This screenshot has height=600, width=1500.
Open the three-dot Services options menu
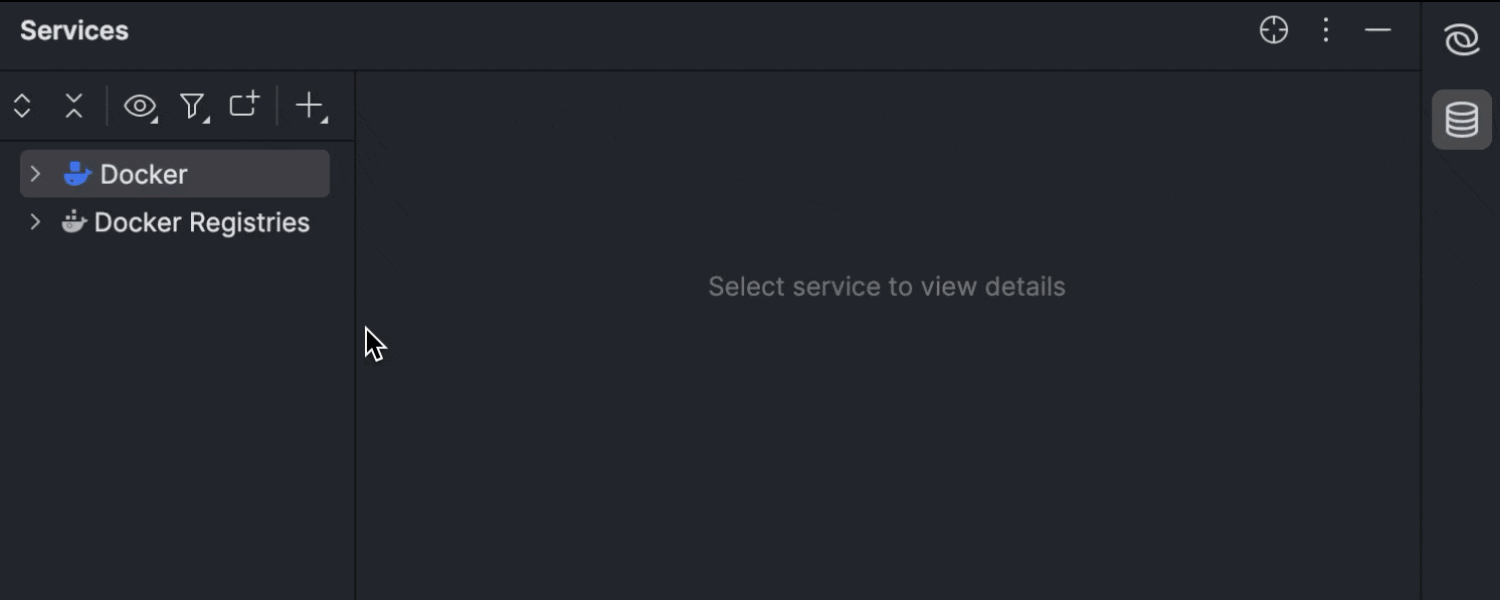(x=1326, y=31)
